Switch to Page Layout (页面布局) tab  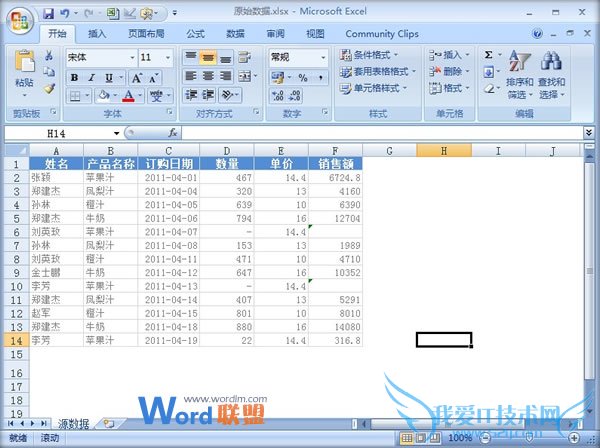[x=146, y=34]
